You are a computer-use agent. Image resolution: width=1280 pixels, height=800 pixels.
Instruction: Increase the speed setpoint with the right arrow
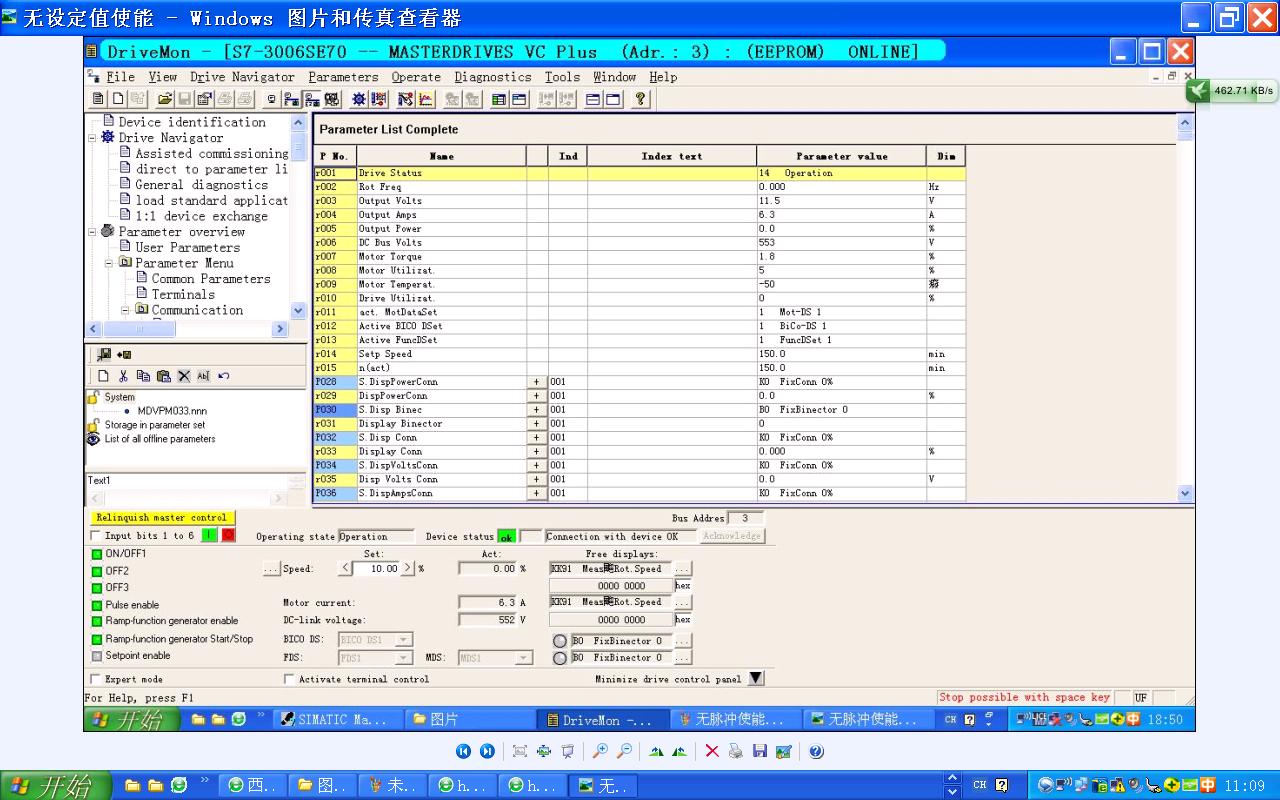click(x=407, y=568)
